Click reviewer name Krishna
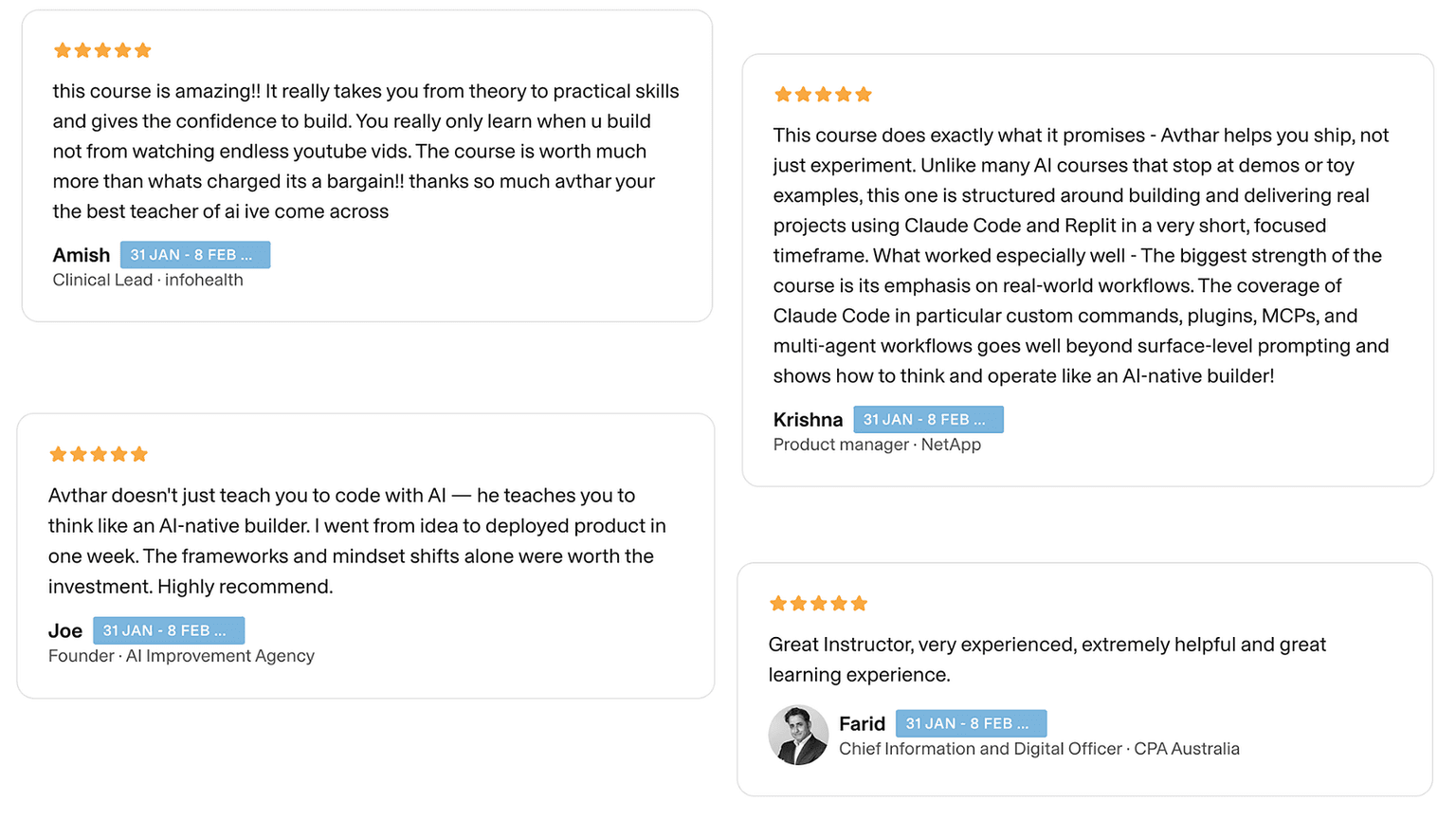The image size is (1456, 819). click(808, 420)
